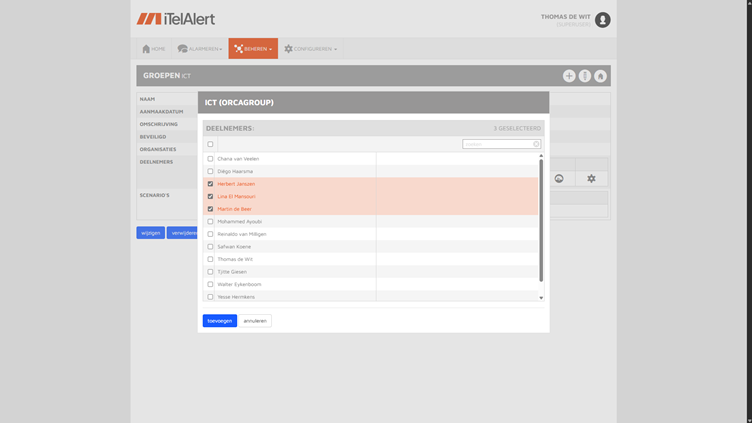Select the name Walter Eykenboom
The image size is (752, 423).
239,284
